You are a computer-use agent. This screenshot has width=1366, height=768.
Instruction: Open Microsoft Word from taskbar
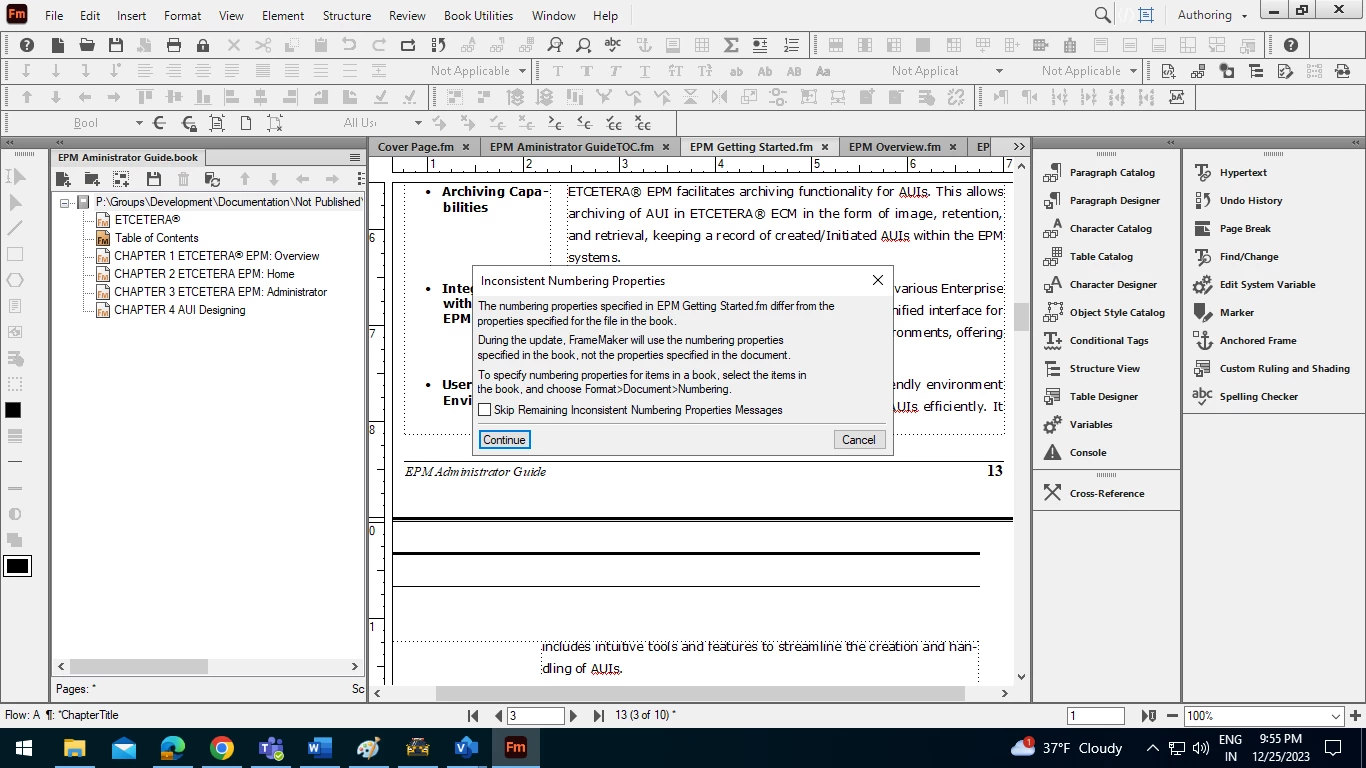(319, 748)
